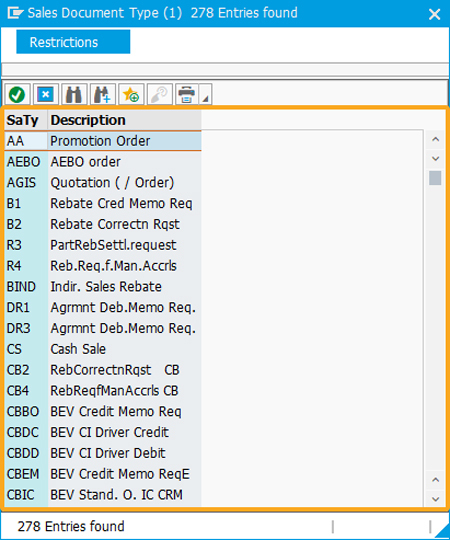Select the AEBO order row
The image size is (450, 540).
[x=103, y=162]
